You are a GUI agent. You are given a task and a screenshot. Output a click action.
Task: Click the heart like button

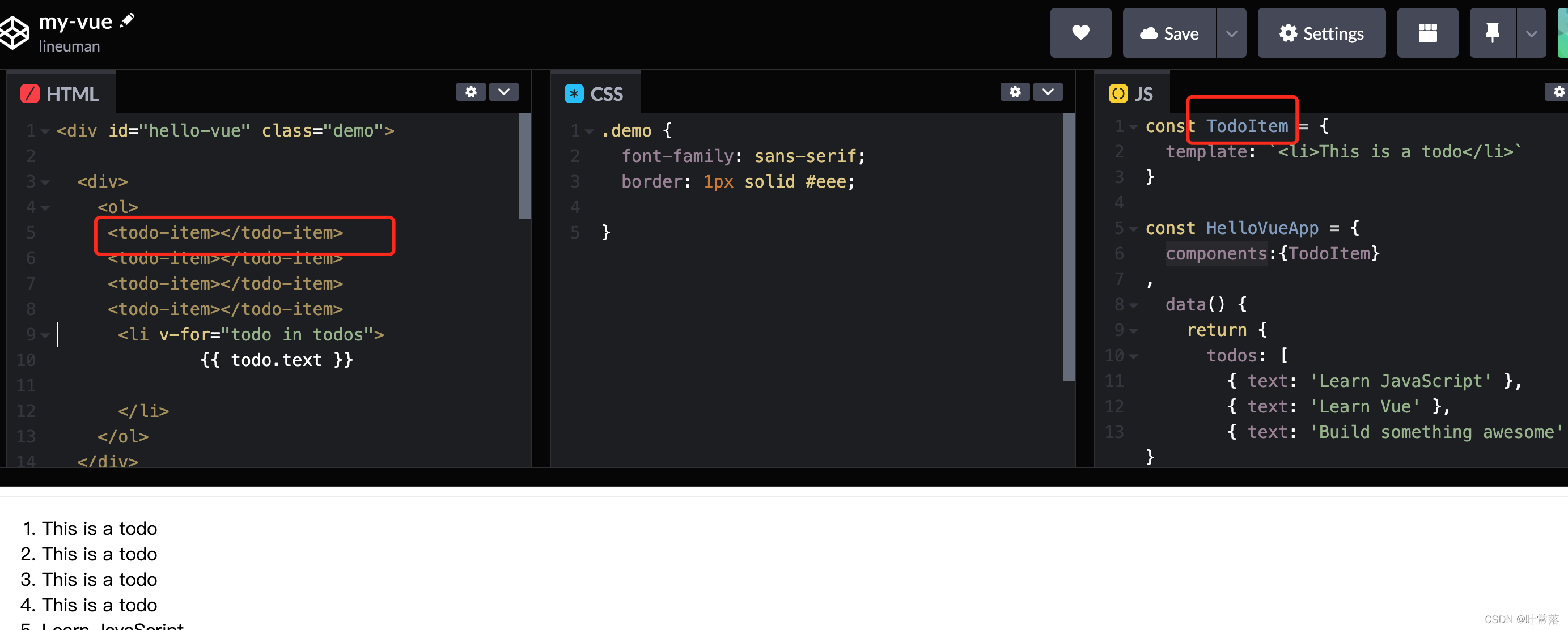click(1080, 33)
